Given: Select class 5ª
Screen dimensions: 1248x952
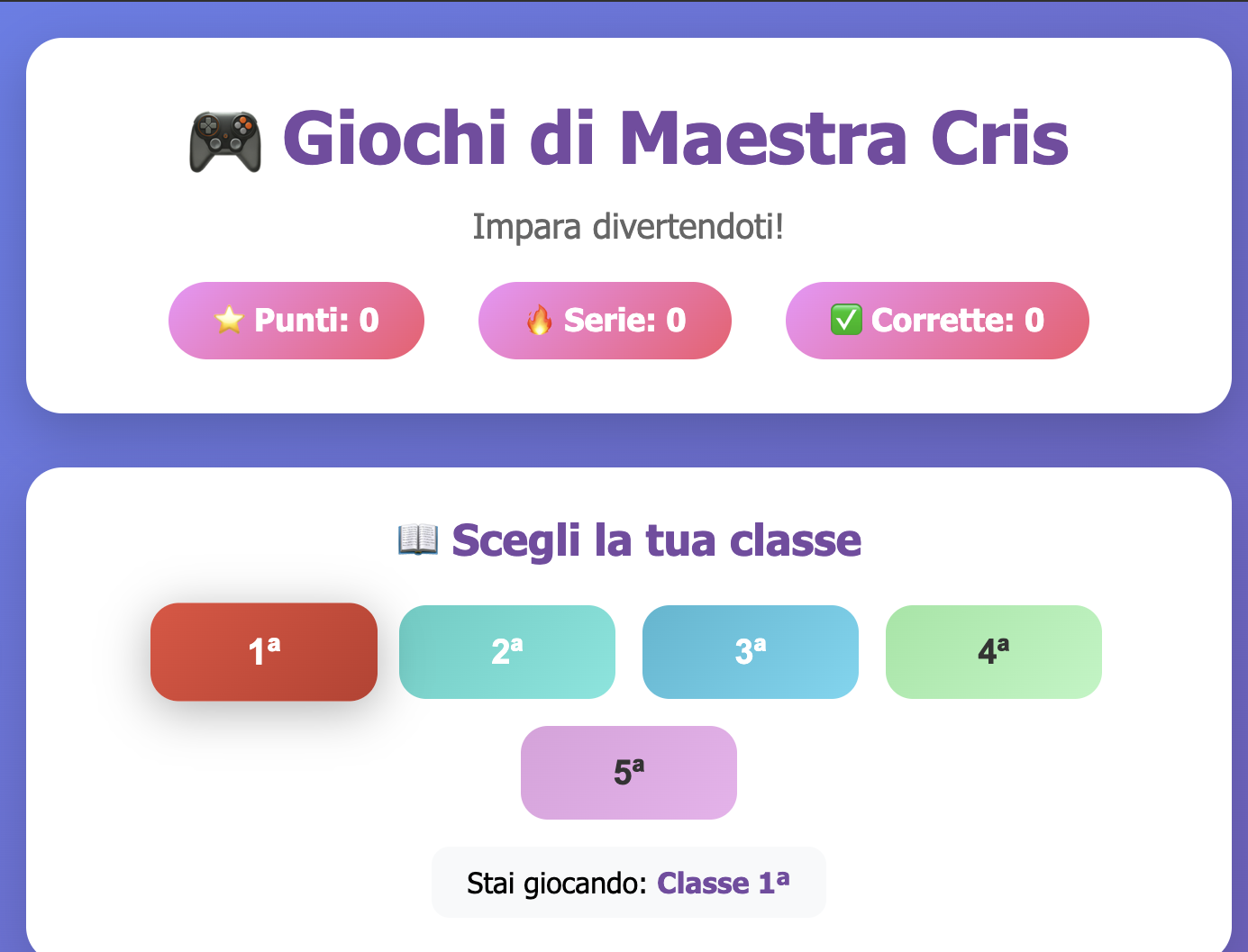Looking at the screenshot, I should 628,772.
